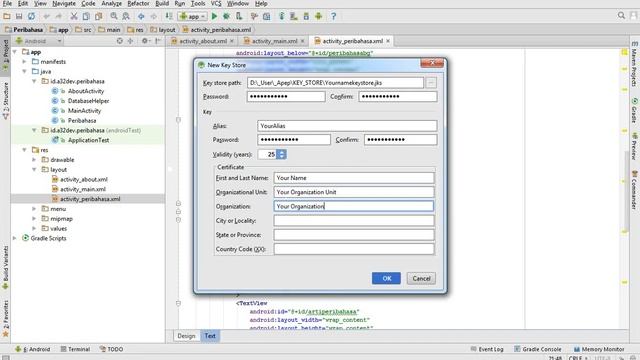Expand the manifests folder
This screenshot has width=640, height=360.
click(25, 62)
